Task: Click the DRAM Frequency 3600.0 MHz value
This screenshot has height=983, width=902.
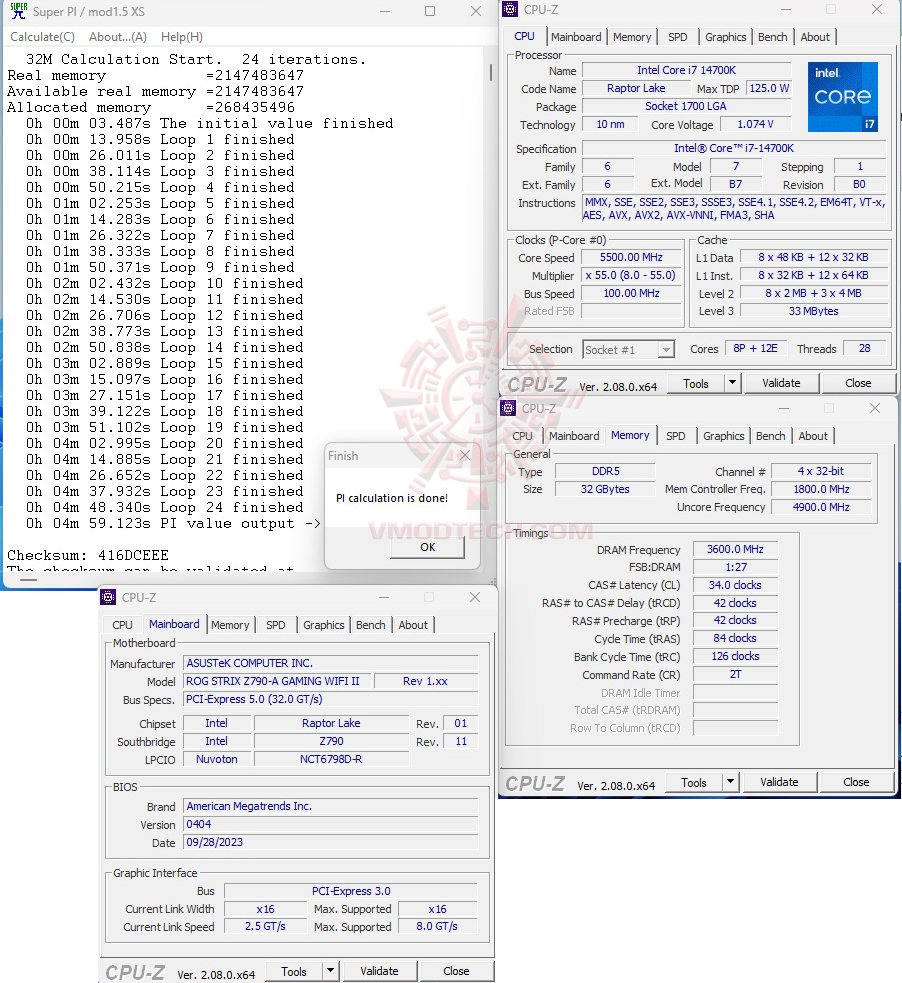Action: click(x=735, y=549)
